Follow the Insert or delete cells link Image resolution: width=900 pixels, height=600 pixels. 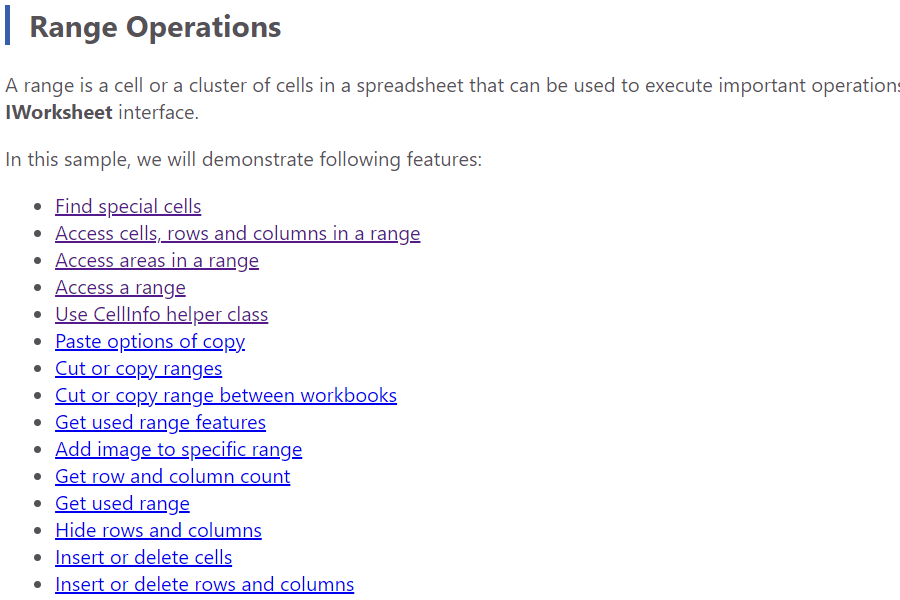[143, 557]
